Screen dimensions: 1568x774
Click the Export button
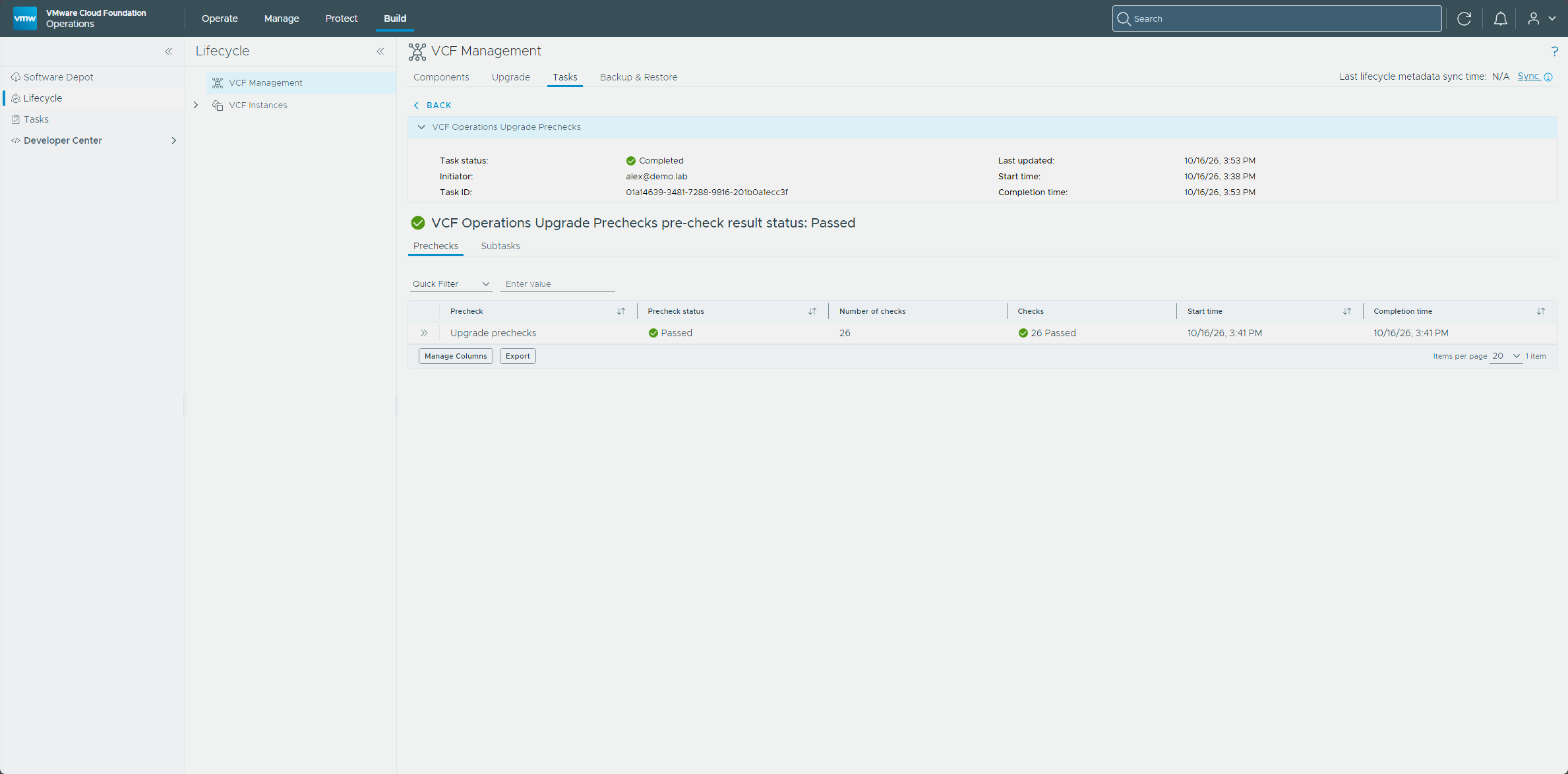coord(518,356)
